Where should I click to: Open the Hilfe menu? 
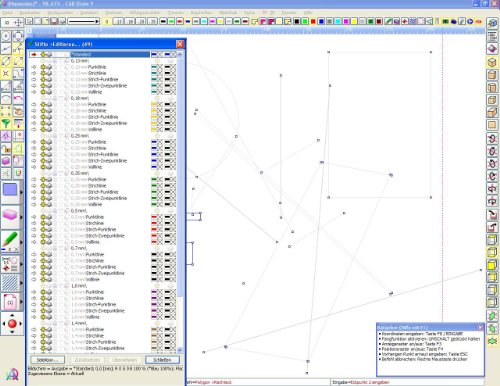point(308,13)
